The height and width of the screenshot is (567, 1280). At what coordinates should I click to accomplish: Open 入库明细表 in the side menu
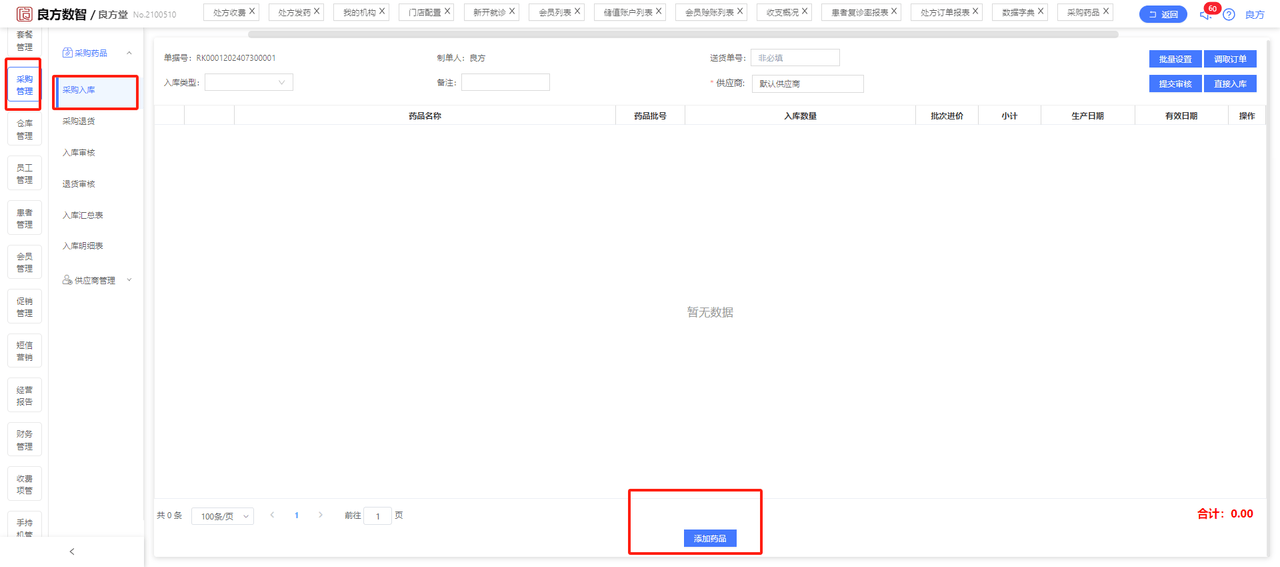click(x=83, y=246)
